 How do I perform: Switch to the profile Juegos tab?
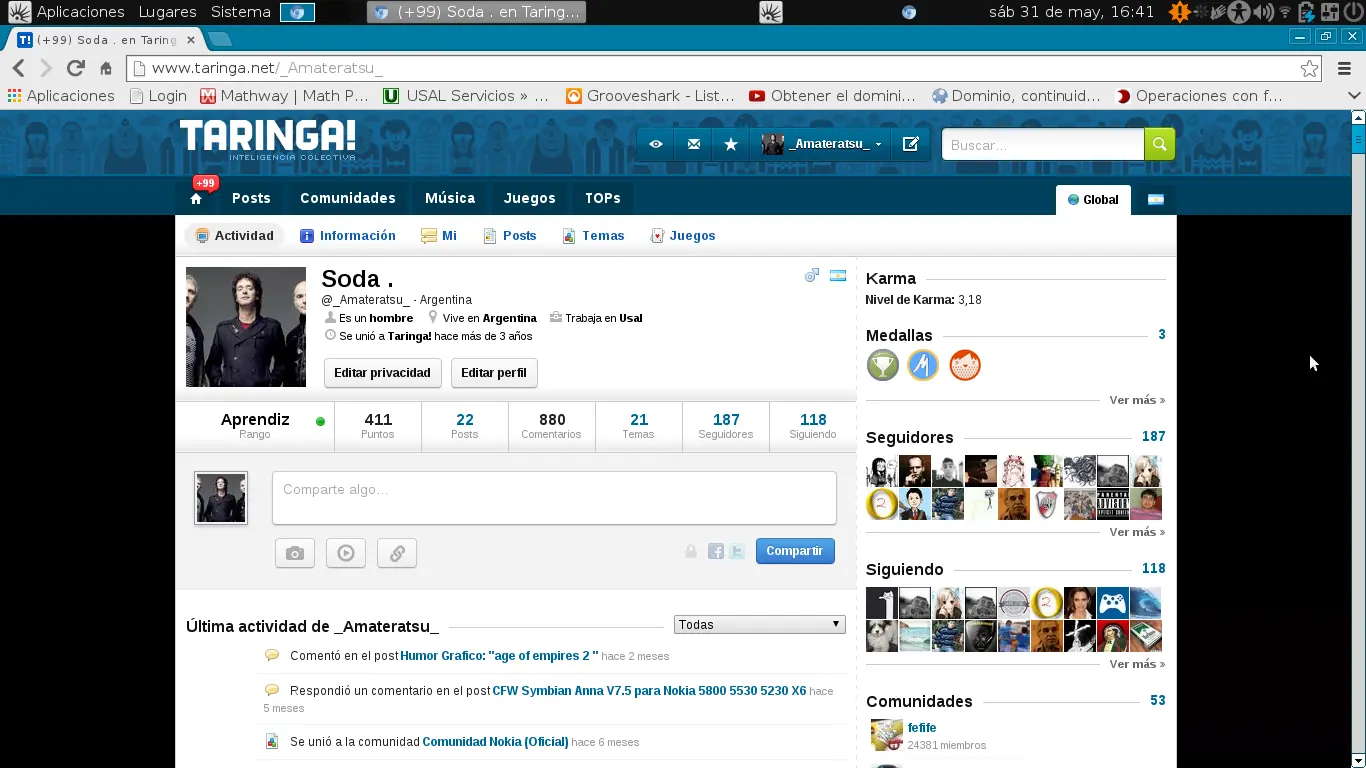[683, 236]
